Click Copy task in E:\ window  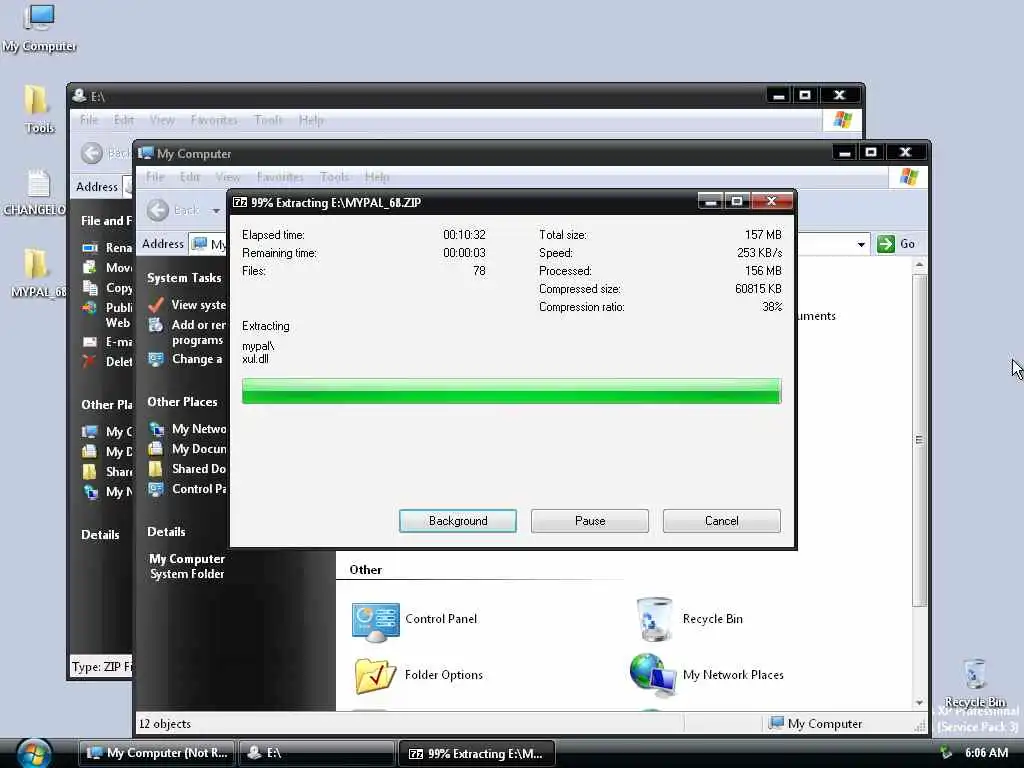[119, 287]
